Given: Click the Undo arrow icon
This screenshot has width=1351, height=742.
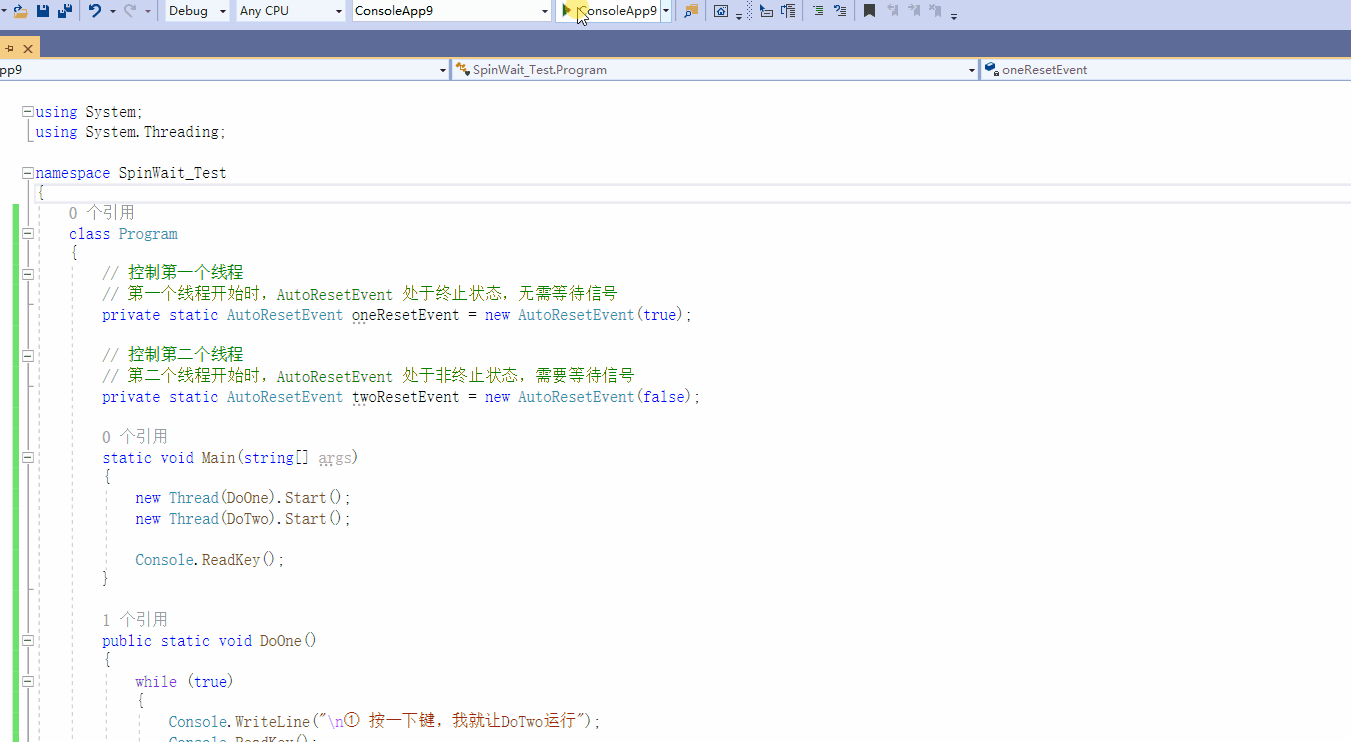Looking at the screenshot, I should coord(95,11).
